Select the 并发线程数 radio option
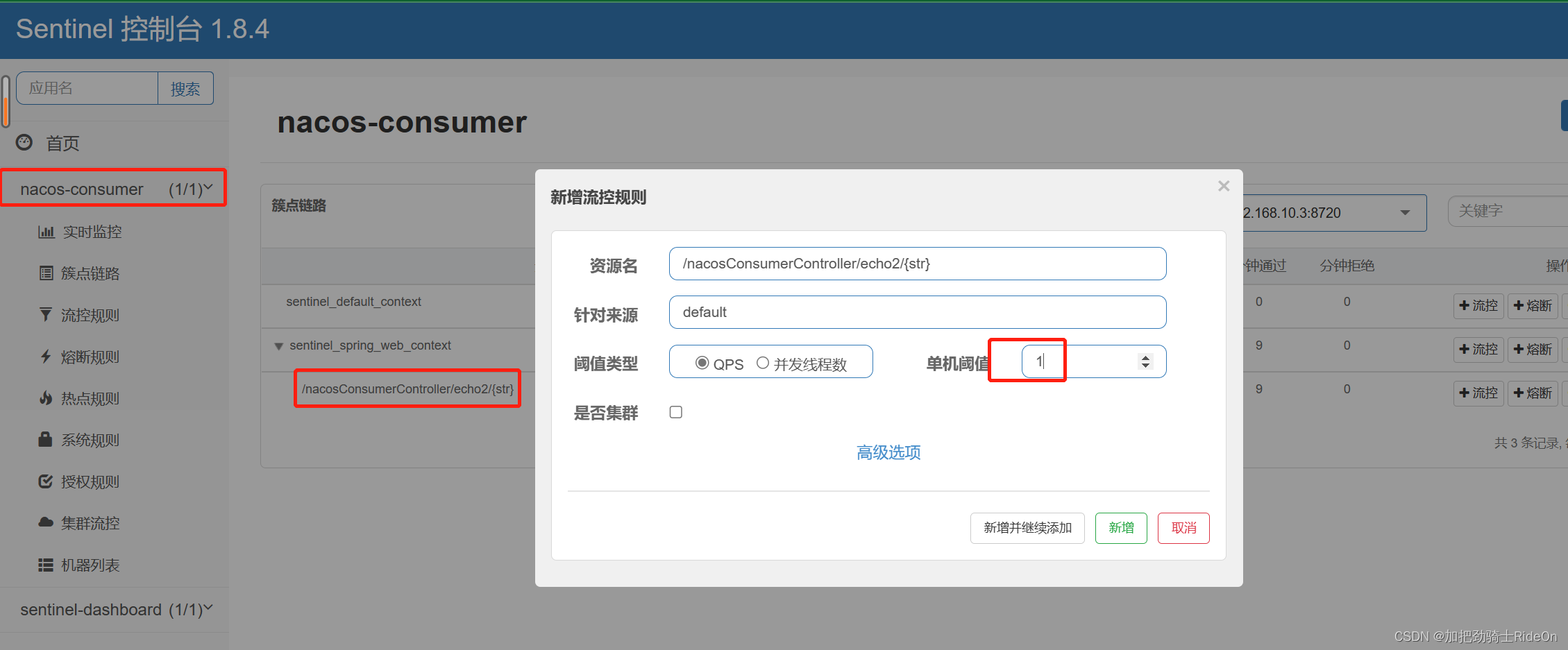The image size is (1568, 650). (762, 363)
